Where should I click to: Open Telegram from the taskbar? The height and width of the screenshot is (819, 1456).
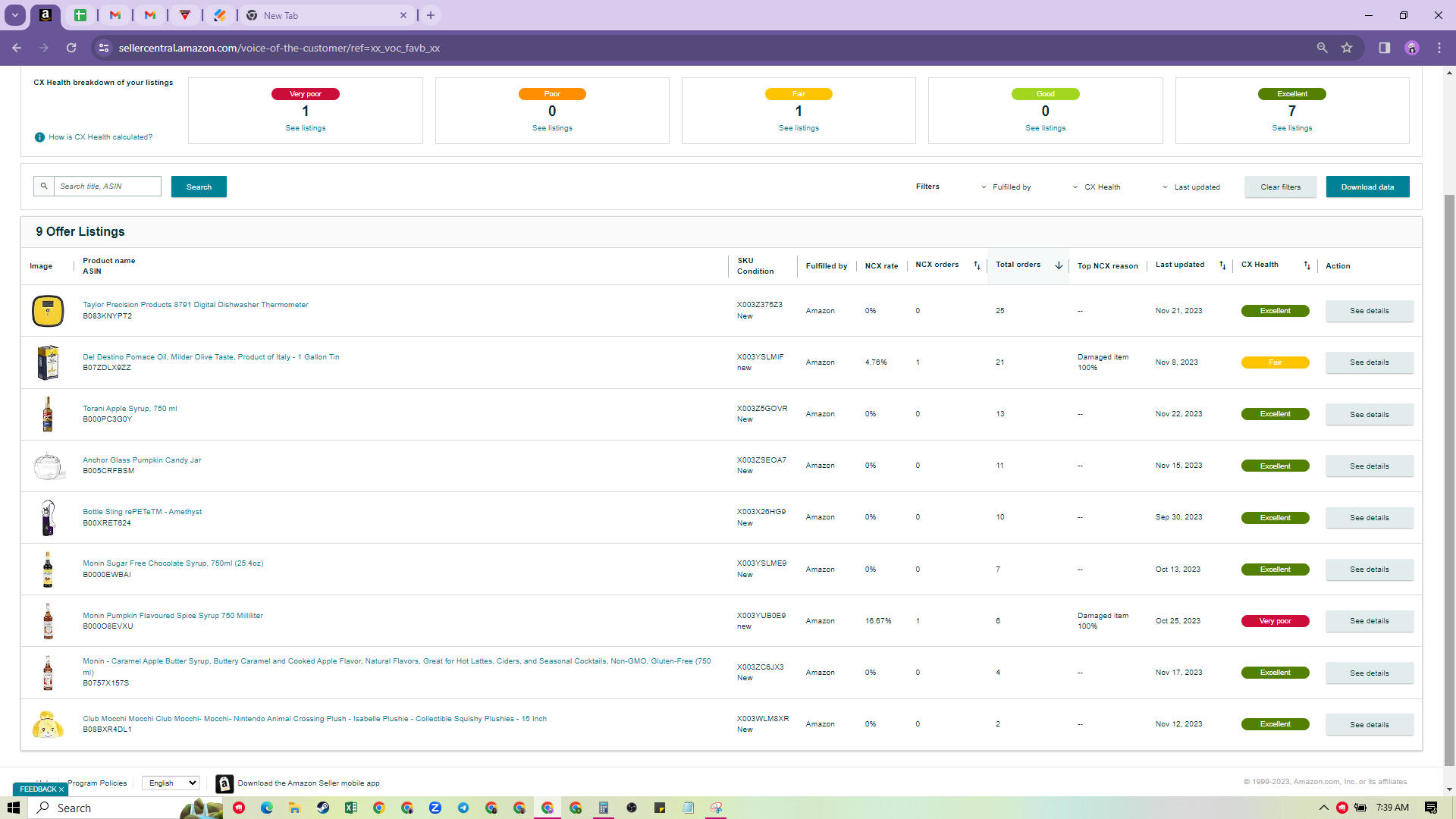coord(463,808)
